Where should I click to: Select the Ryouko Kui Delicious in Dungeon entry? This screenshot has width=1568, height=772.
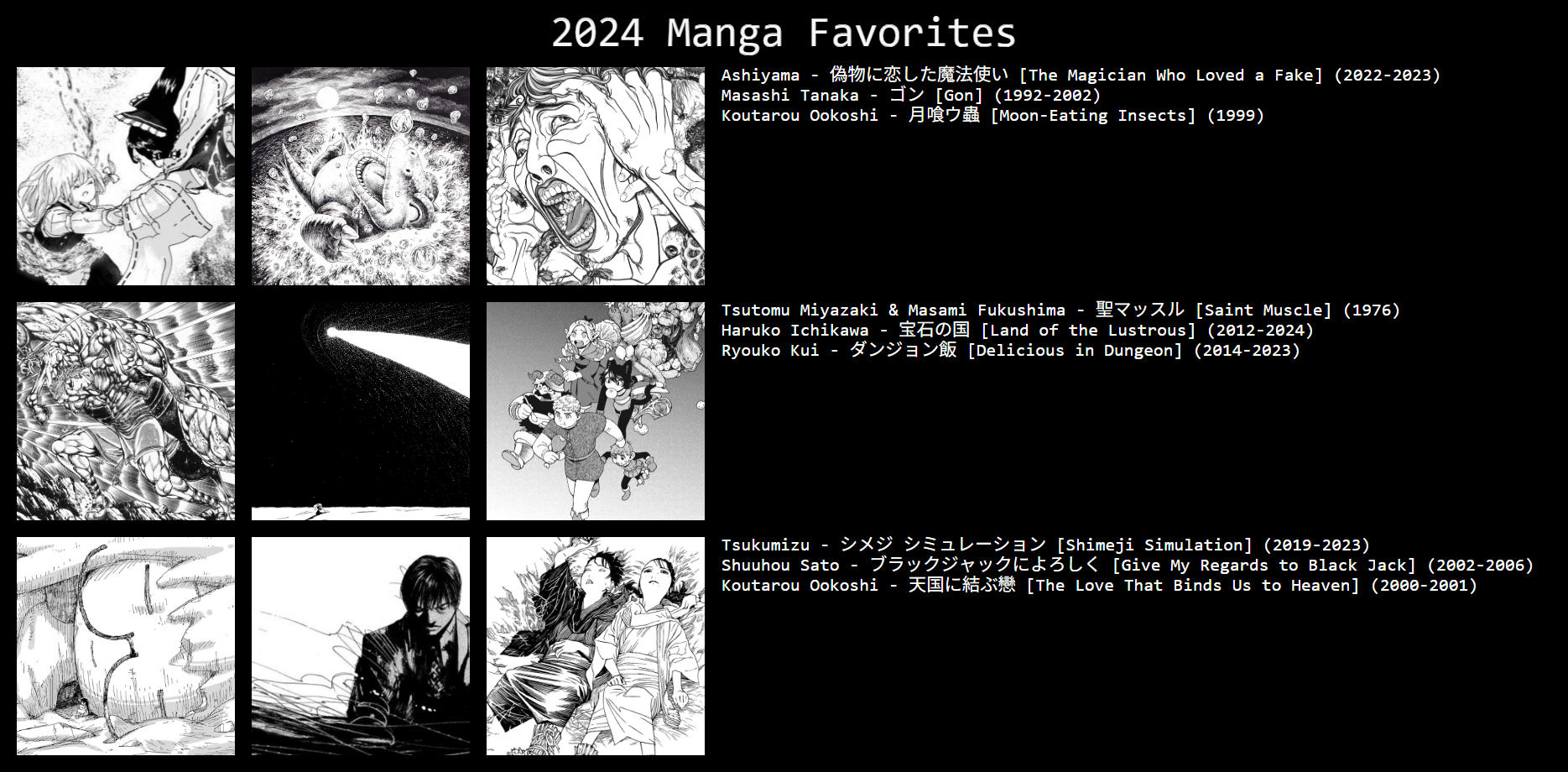[x=1011, y=350]
